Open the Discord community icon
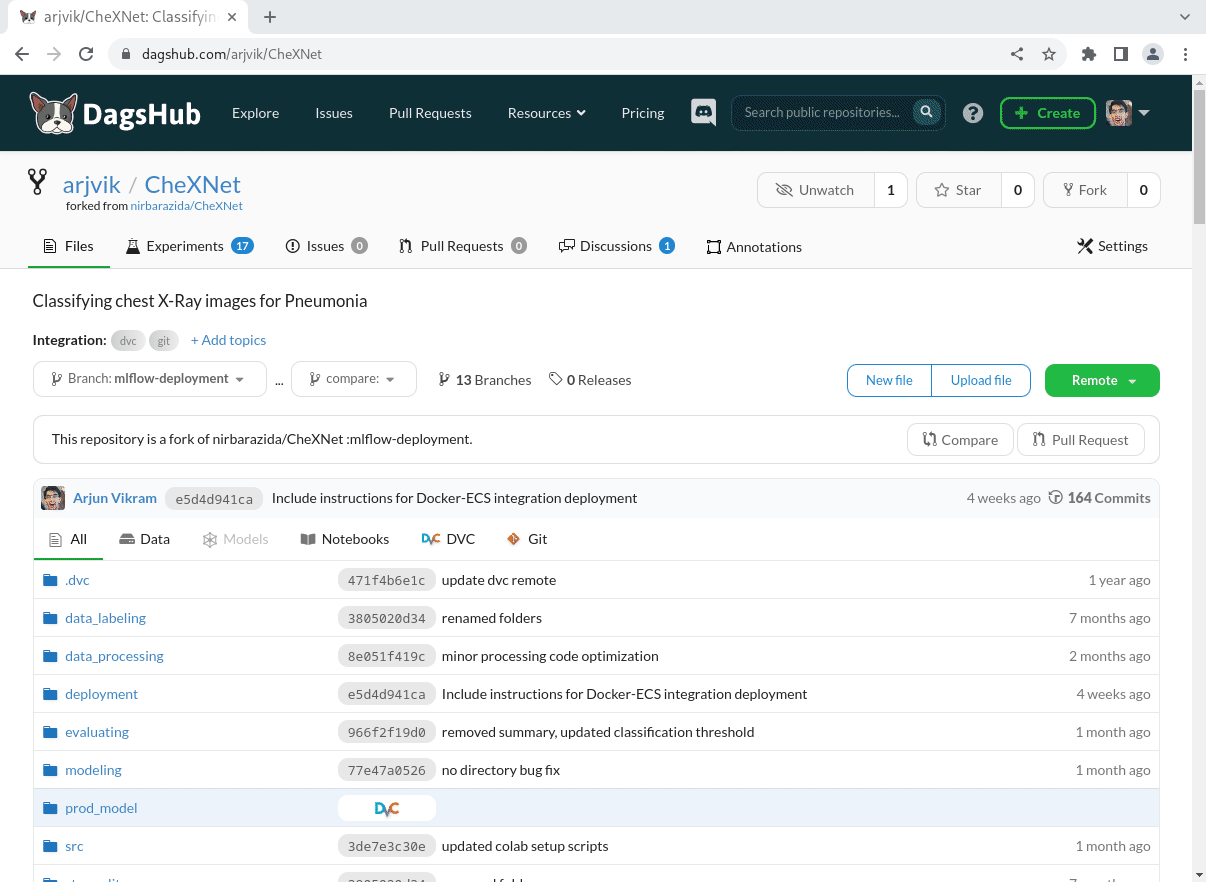Screen dimensions: 1206x882 [704, 112]
